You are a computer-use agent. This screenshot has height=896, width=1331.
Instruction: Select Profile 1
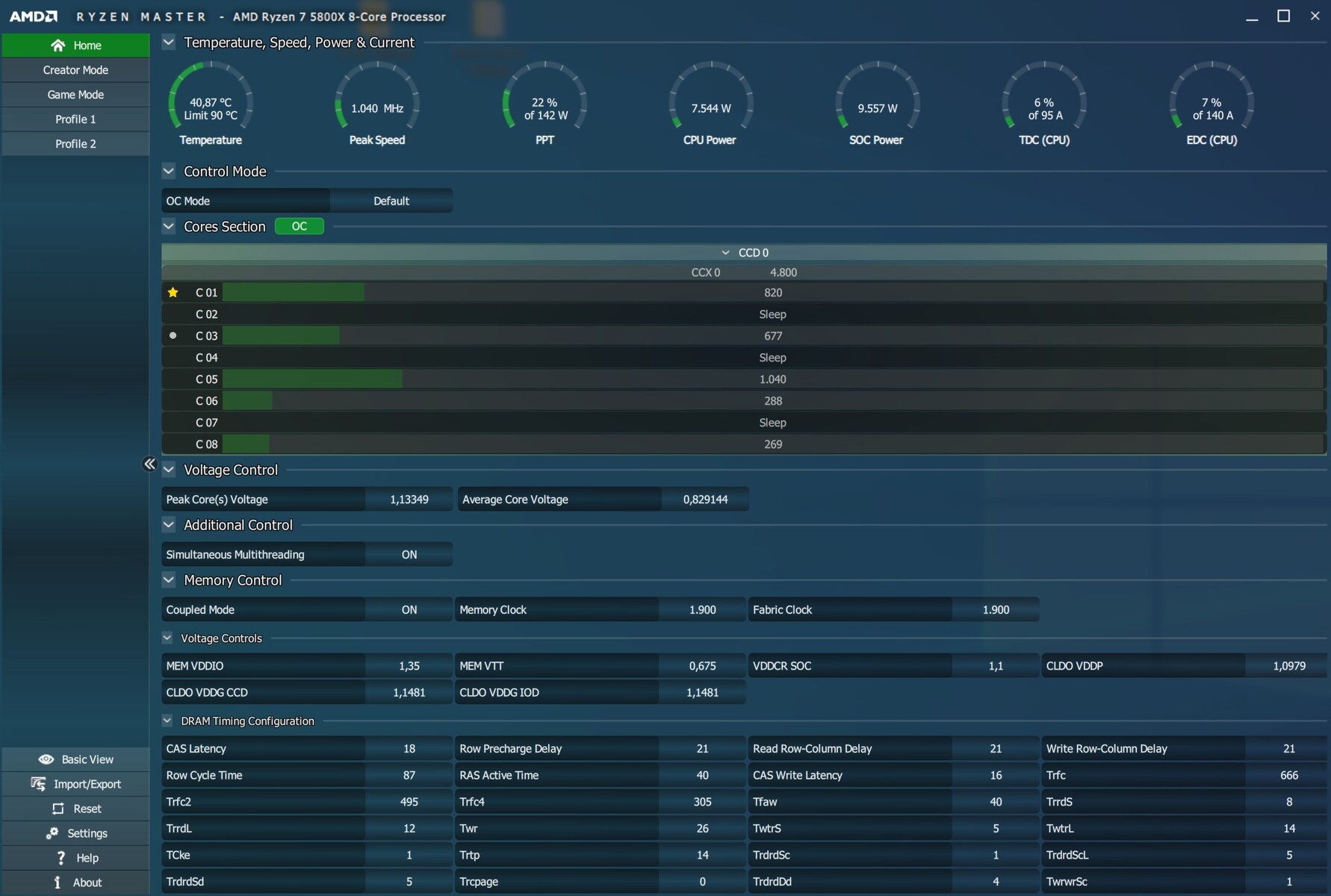point(75,119)
